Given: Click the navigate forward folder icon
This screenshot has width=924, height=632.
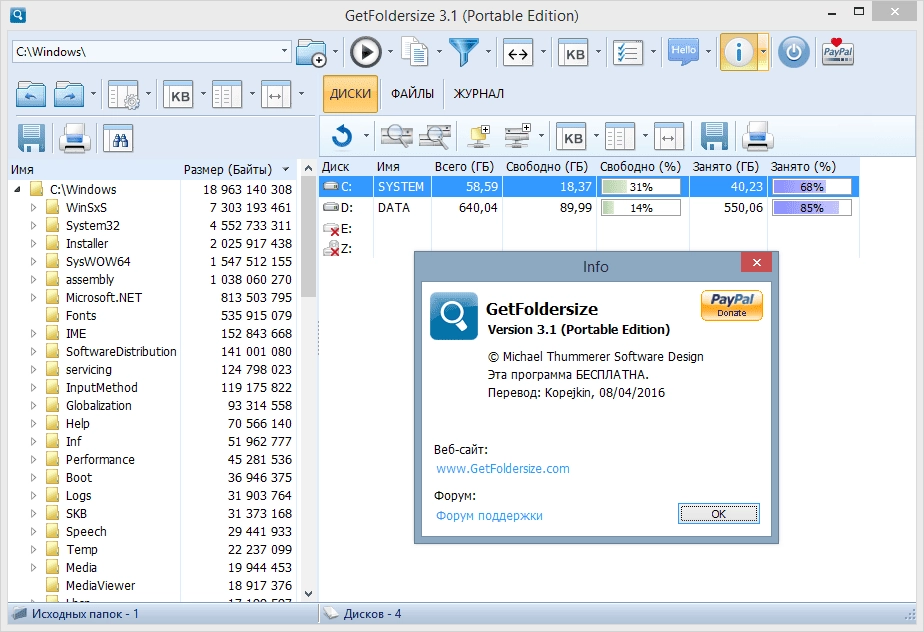Looking at the screenshot, I should click(x=69, y=94).
